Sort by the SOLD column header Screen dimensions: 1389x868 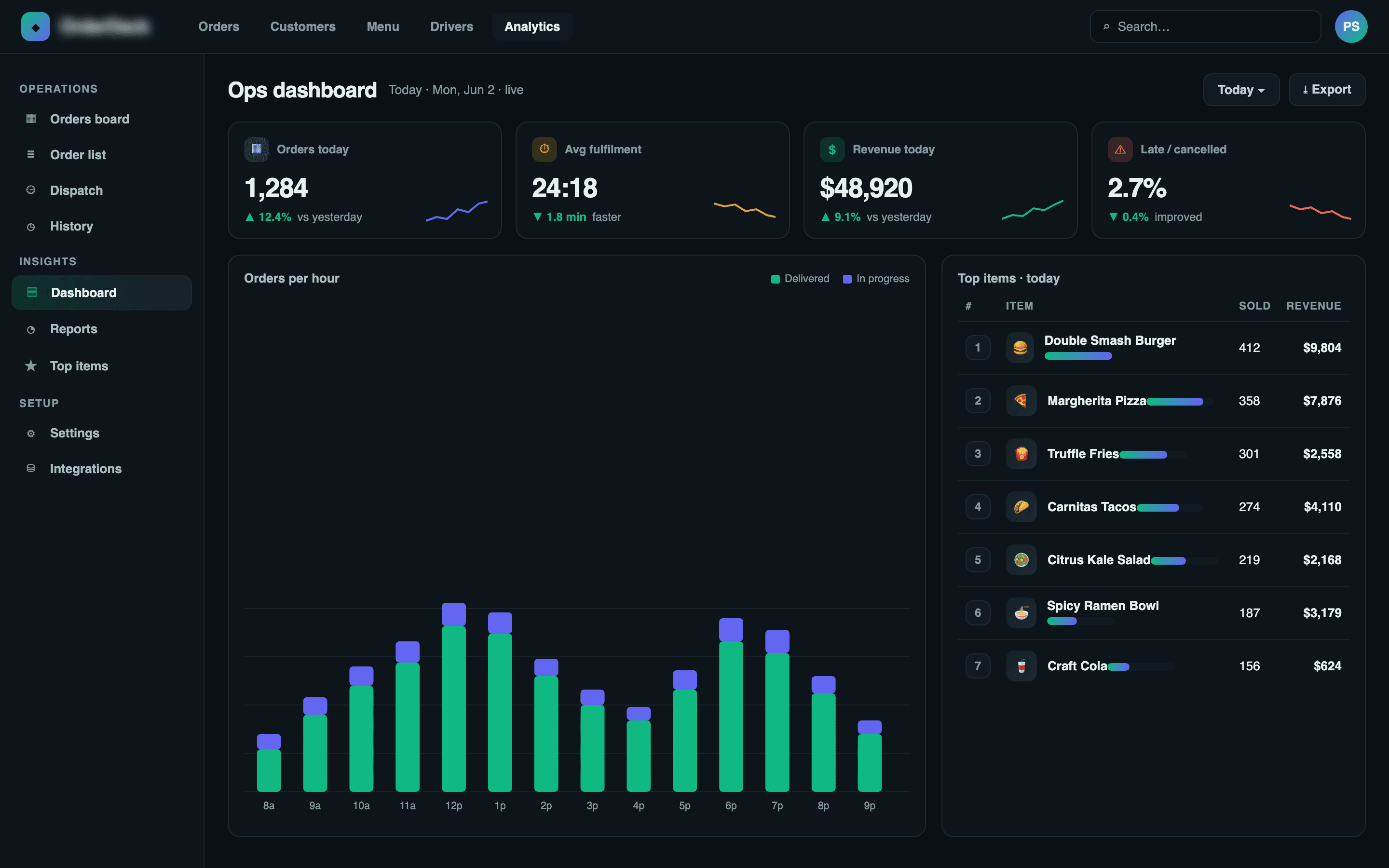(x=1254, y=306)
